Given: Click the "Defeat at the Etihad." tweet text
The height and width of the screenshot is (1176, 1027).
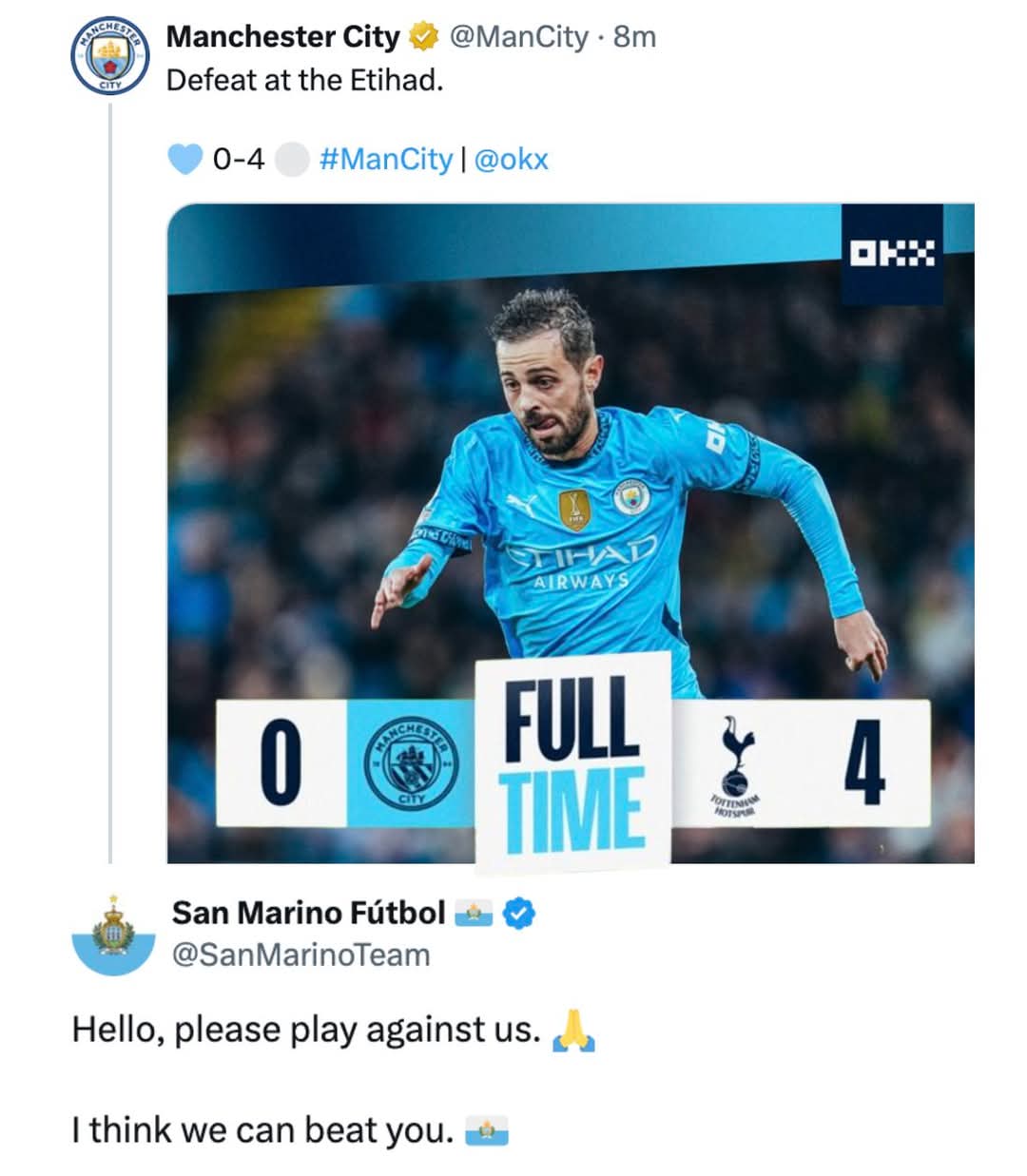Looking at the screenshot, I should 305,81.
